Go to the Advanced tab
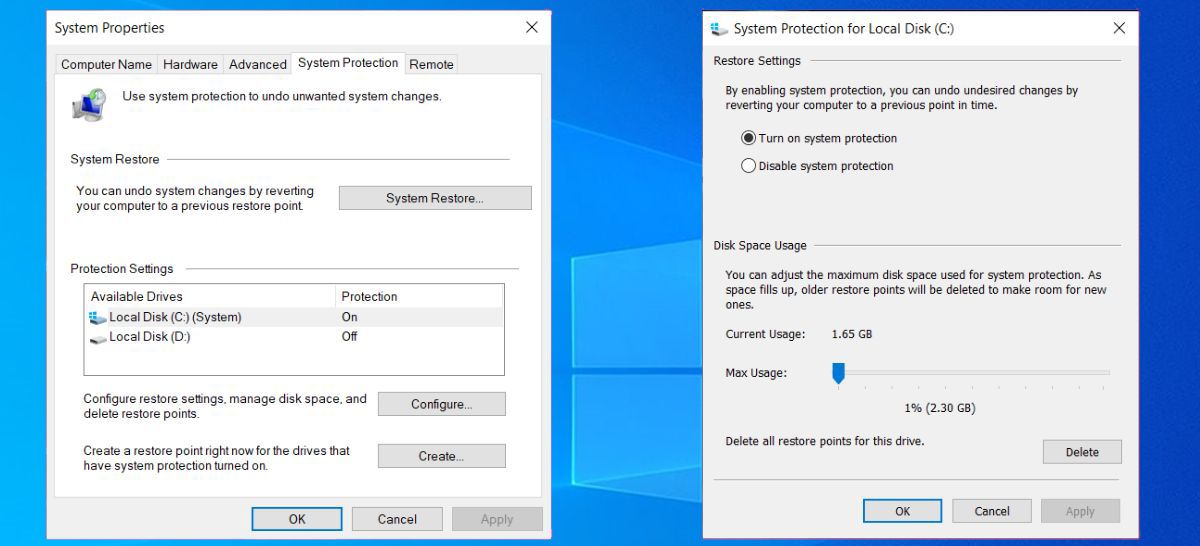The image size is (1200, 546). pos(257,64)
